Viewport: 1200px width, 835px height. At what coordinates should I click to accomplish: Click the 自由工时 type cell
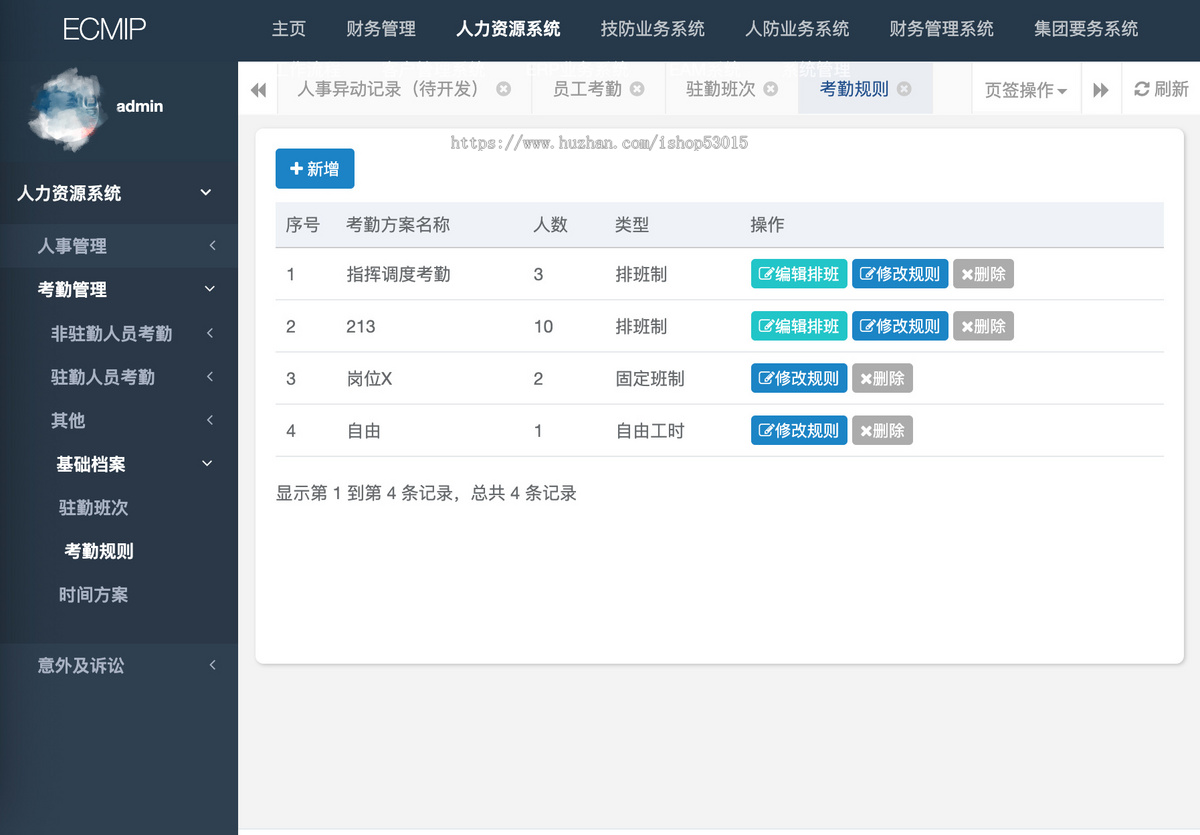[650, 431]
